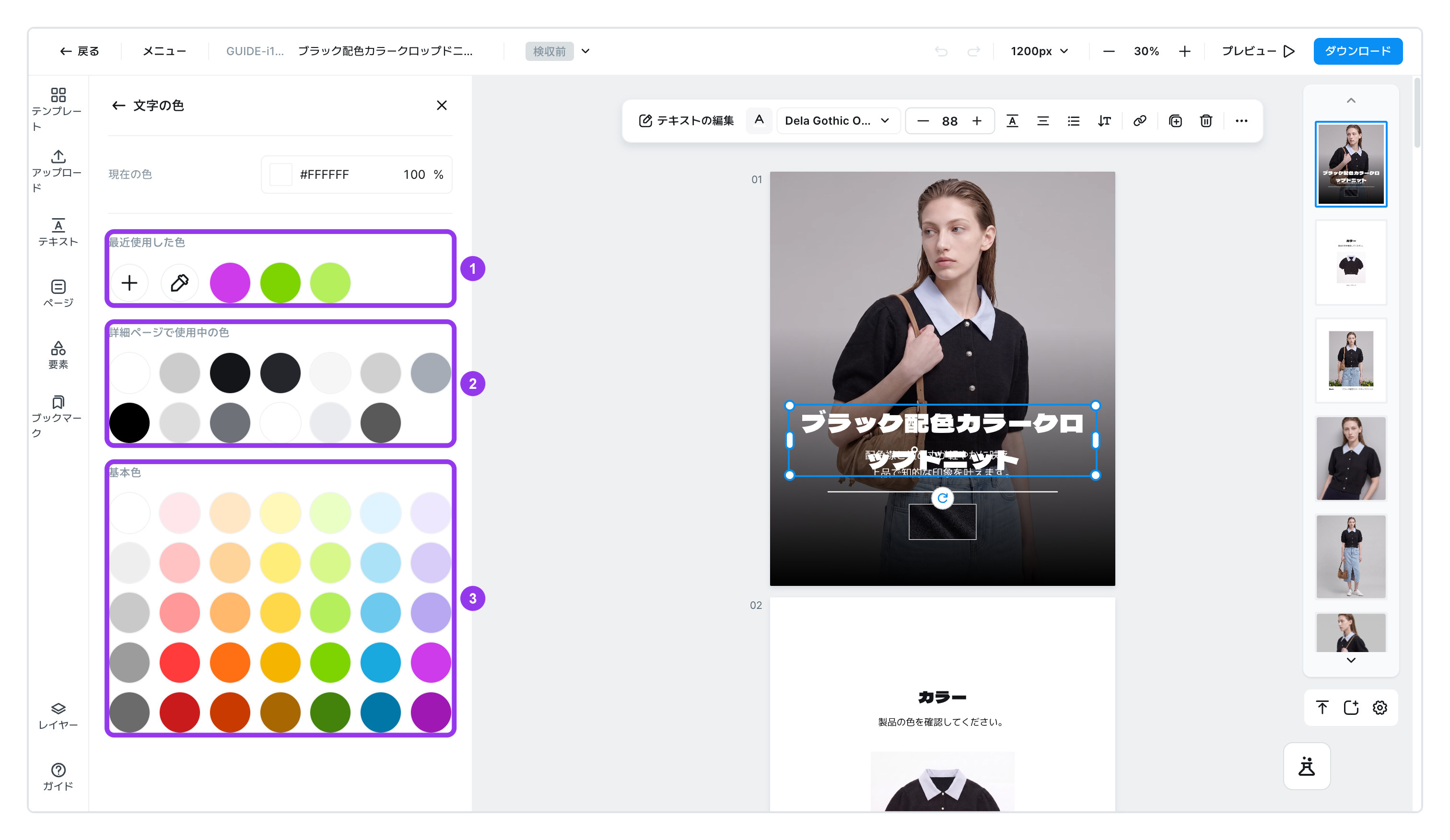The width and height of the screenshot is (1450, 840).
Task: Open the 要素 elements panel
Action: click(x=58, y=354)
